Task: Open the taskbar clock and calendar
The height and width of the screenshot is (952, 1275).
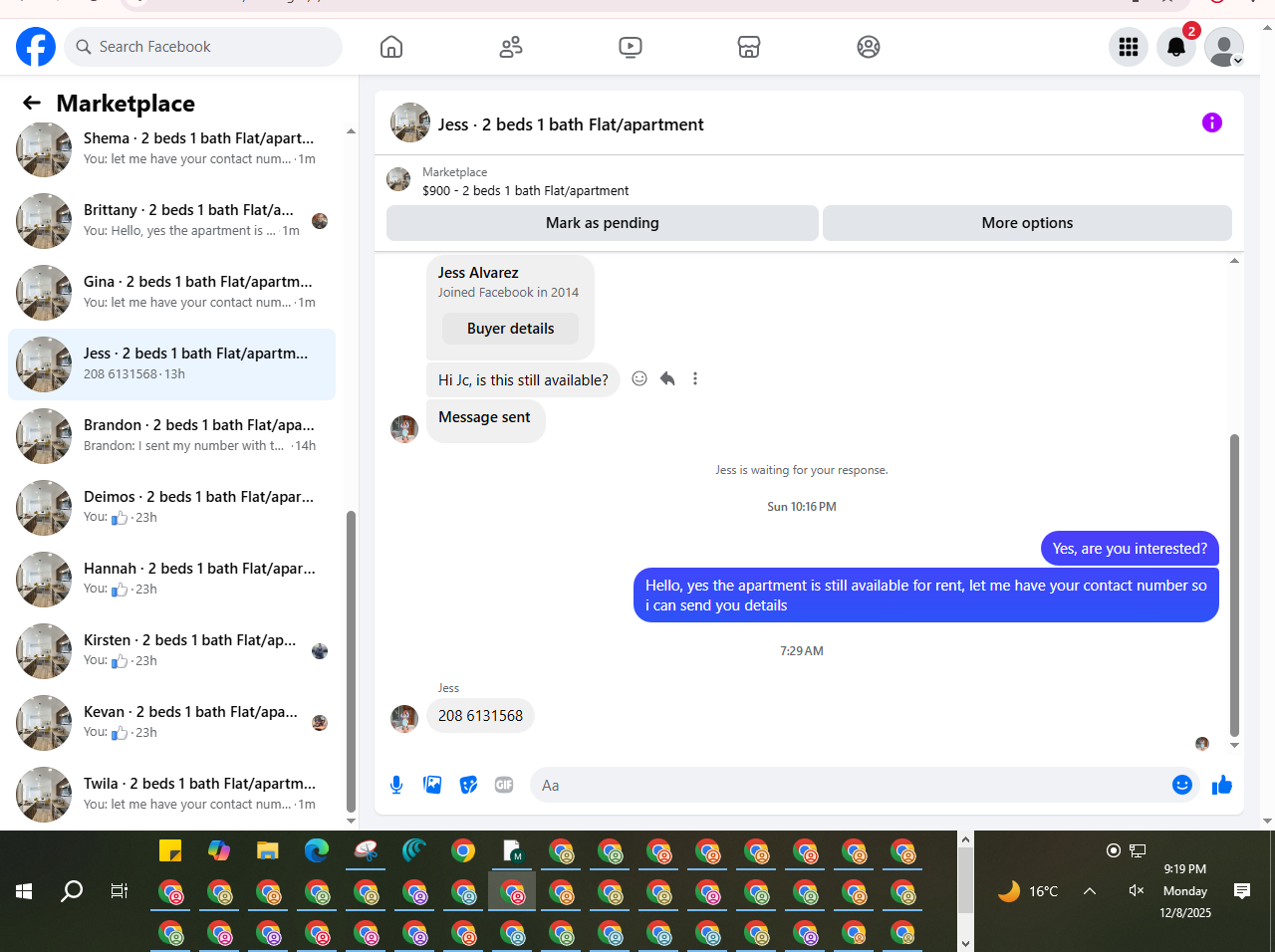Action: 1185,890
